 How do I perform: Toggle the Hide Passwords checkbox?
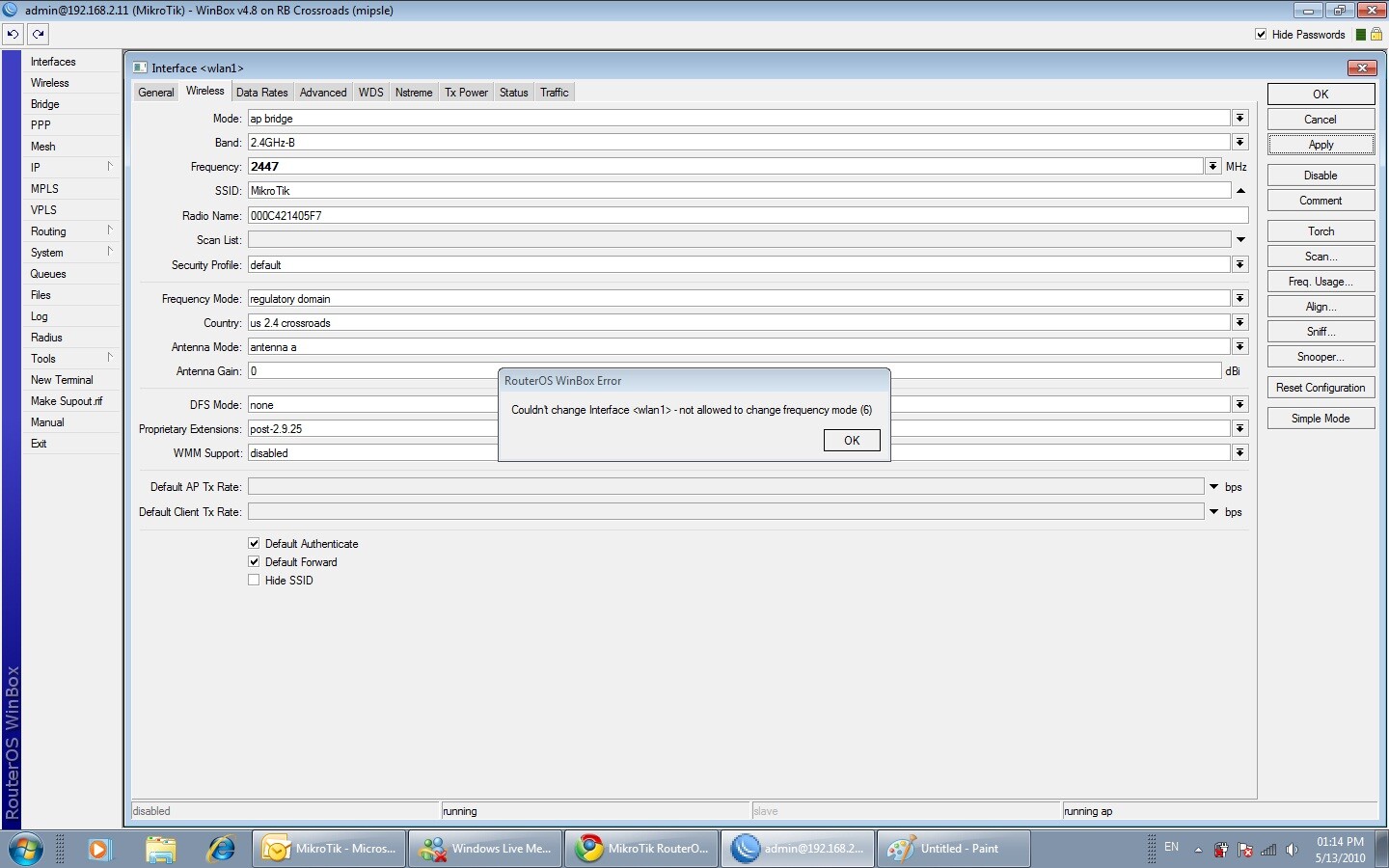[x=1260, y=34]
